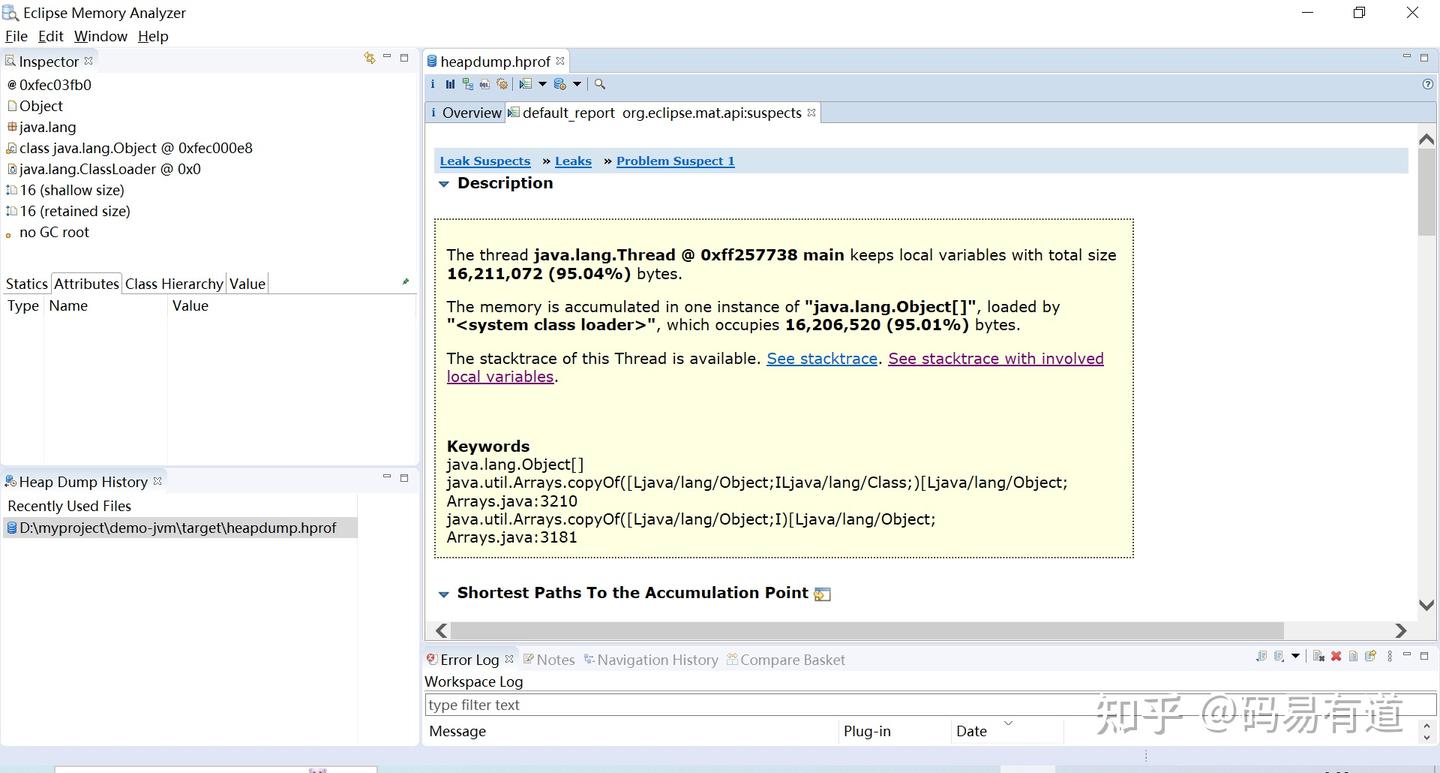Click the See stacktrace link
The height and width of the screenshot is (773, 1440).
click(821, 359)
